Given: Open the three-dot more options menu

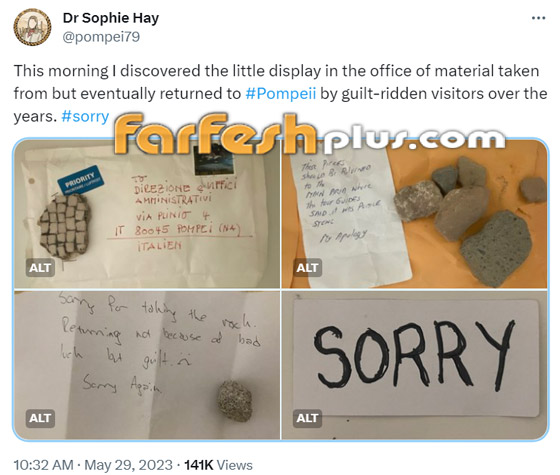Looking at the screenshot, I should [x=538, y=18].
